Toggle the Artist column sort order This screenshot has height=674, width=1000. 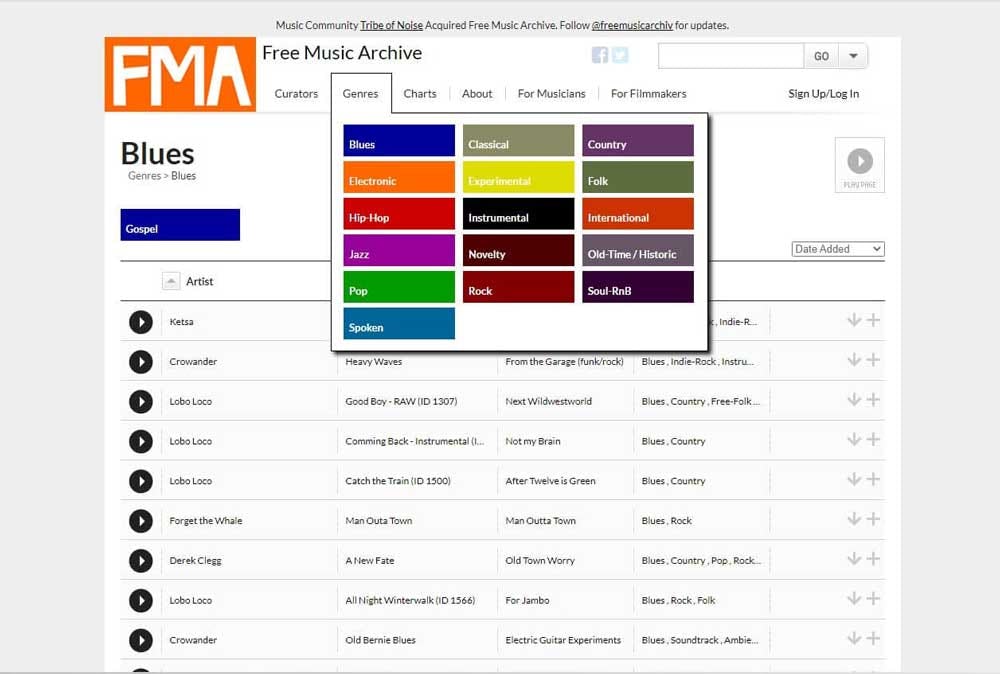171,281
